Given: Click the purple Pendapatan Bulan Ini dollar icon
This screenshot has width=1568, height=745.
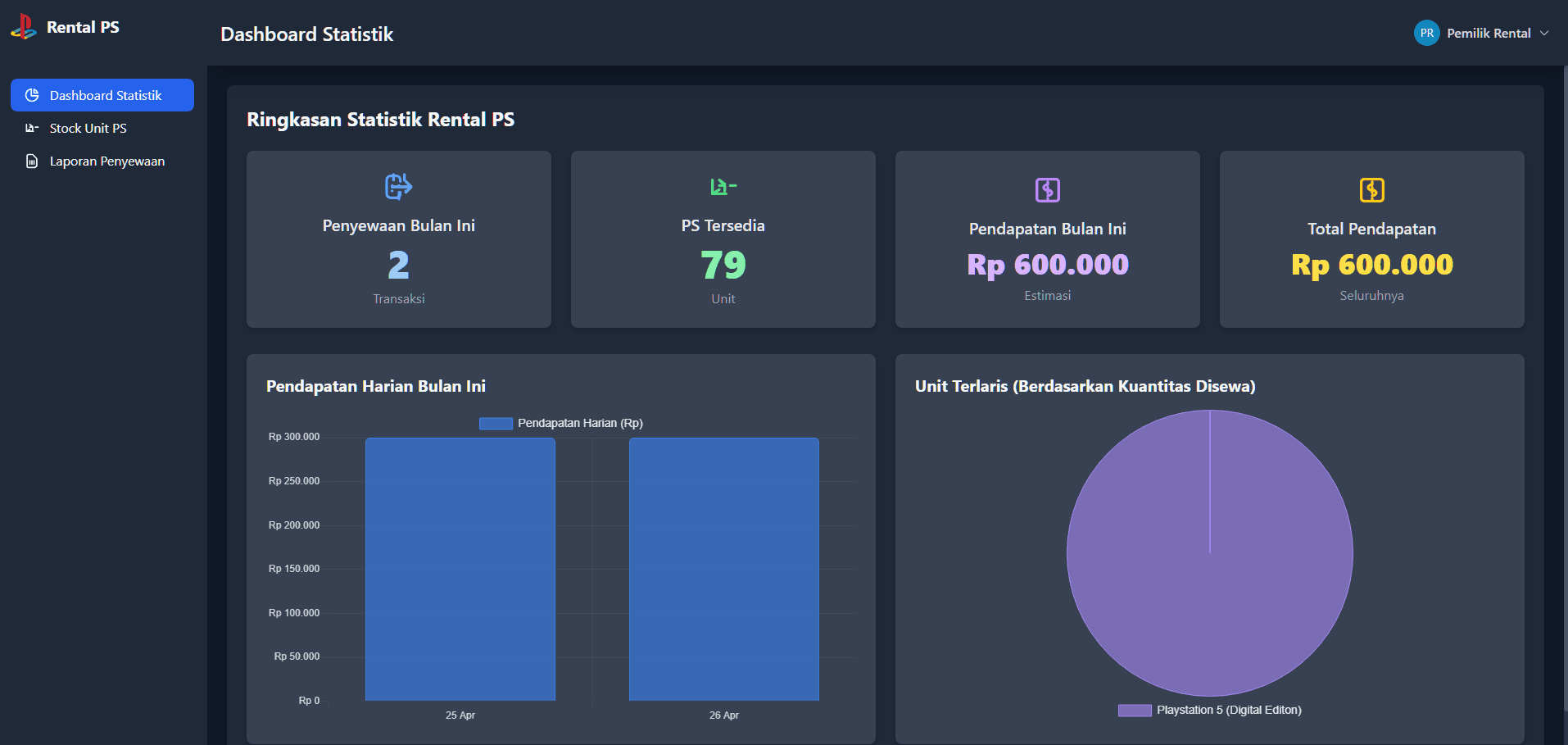Looking at the screenshot, I should pos(1048,190).
